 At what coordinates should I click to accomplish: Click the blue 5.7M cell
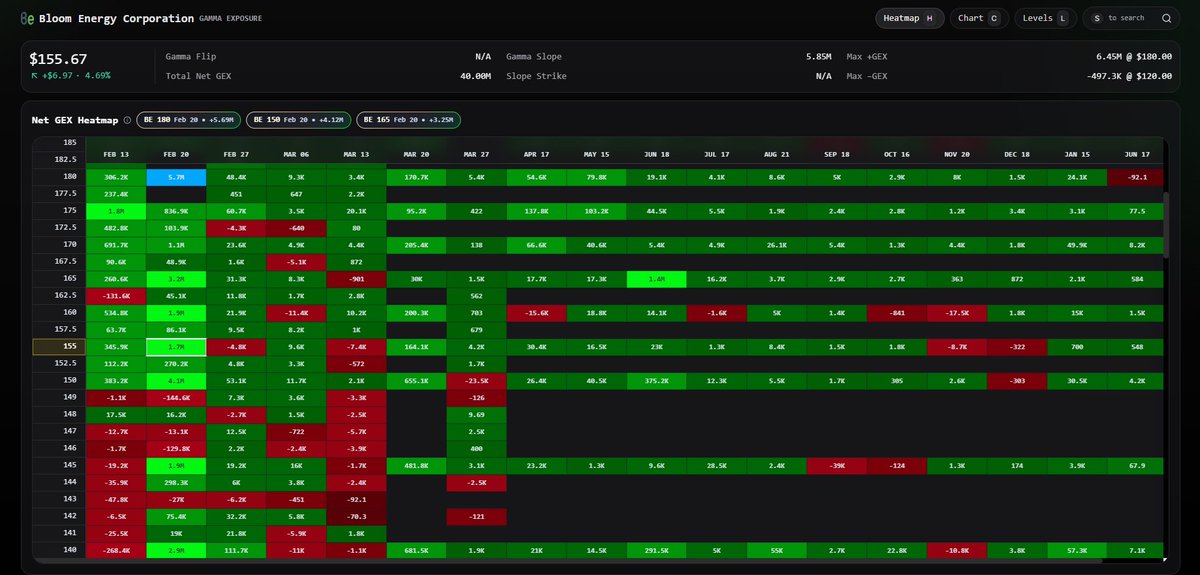[176, 176]
